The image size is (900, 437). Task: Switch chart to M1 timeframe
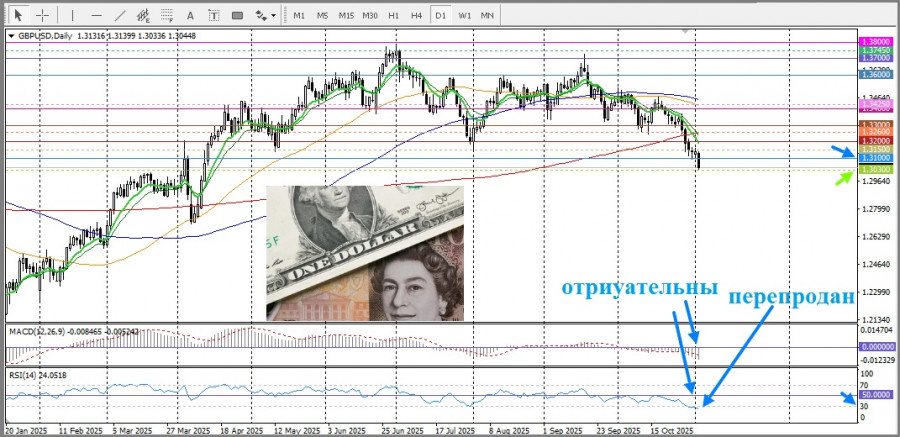point(299,16)
